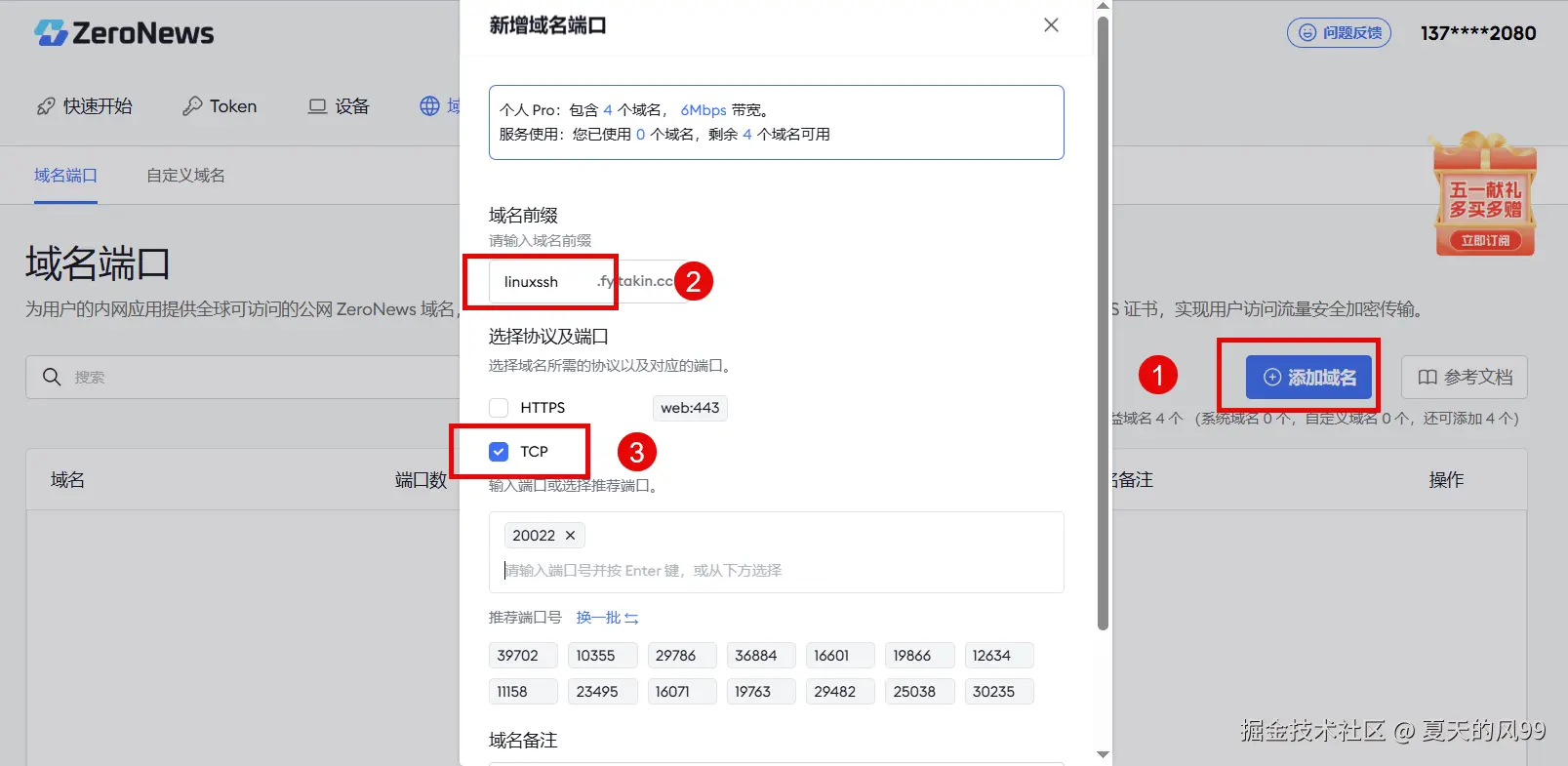Select recommended port 29482
The height and width of the screenshot is (766, 1568).
coord(839,692)
